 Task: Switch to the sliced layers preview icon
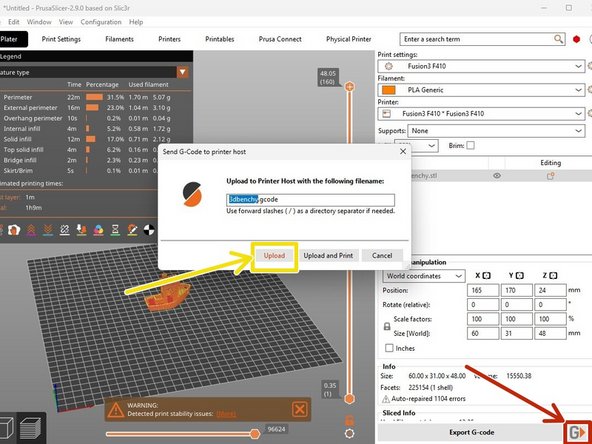tap(30, 428)
